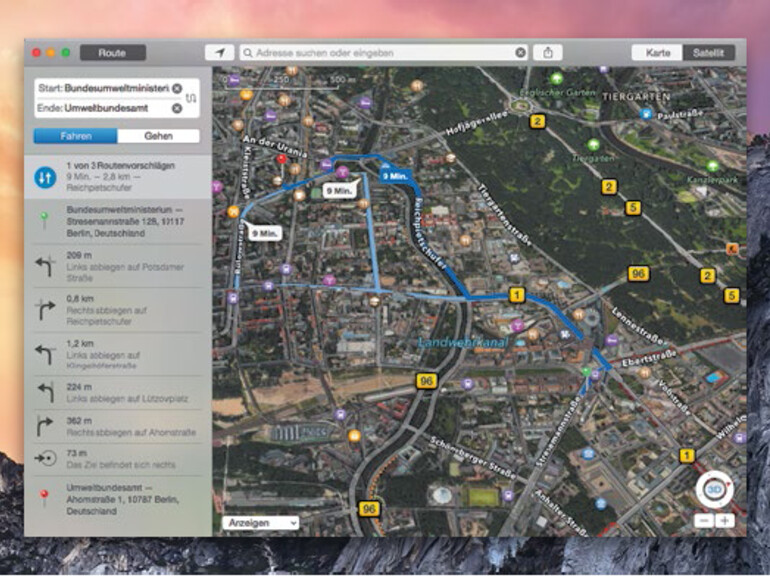Toggle the 3D compass view button
770x578 pixels.
[x=715, y=489]
